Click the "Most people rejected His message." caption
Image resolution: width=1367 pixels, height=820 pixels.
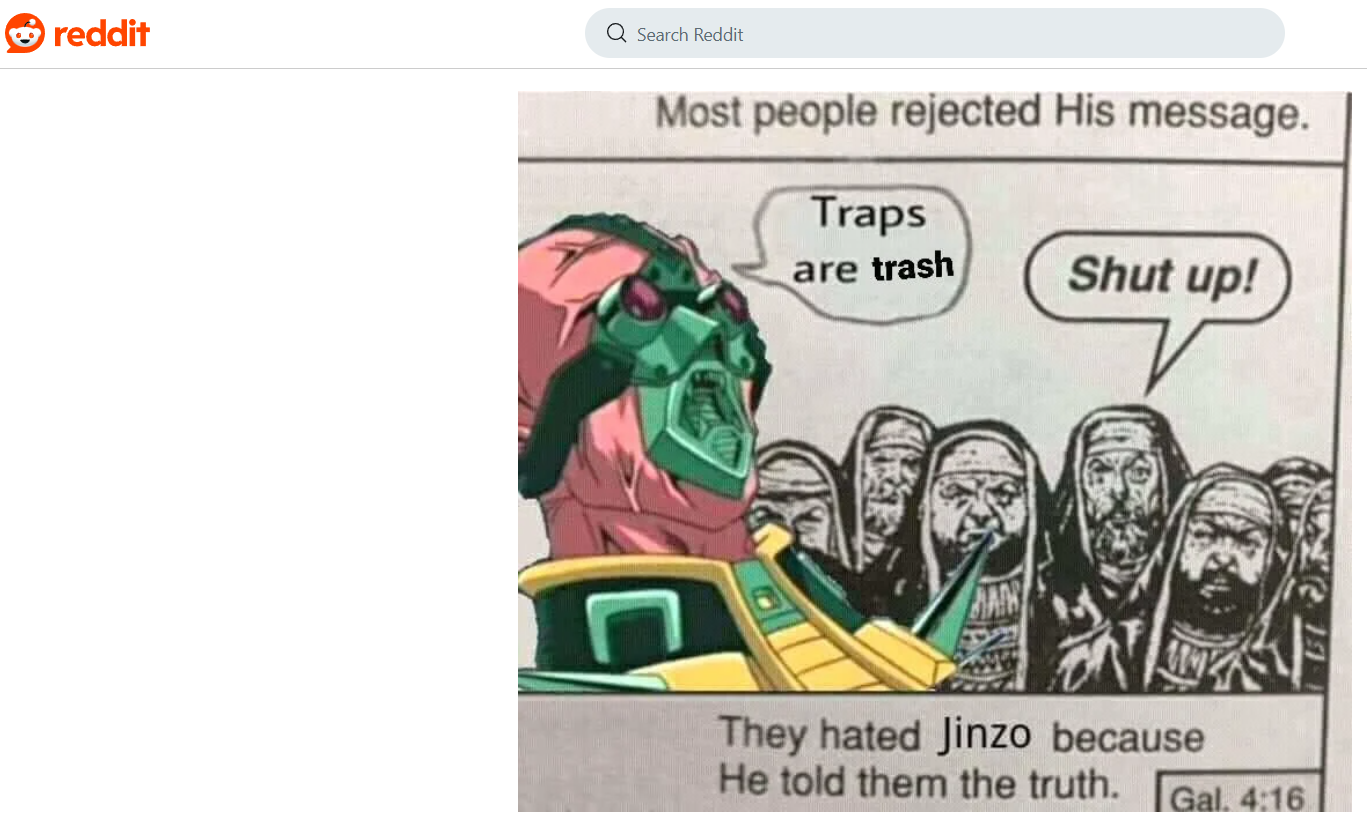(x=981, y=113)
